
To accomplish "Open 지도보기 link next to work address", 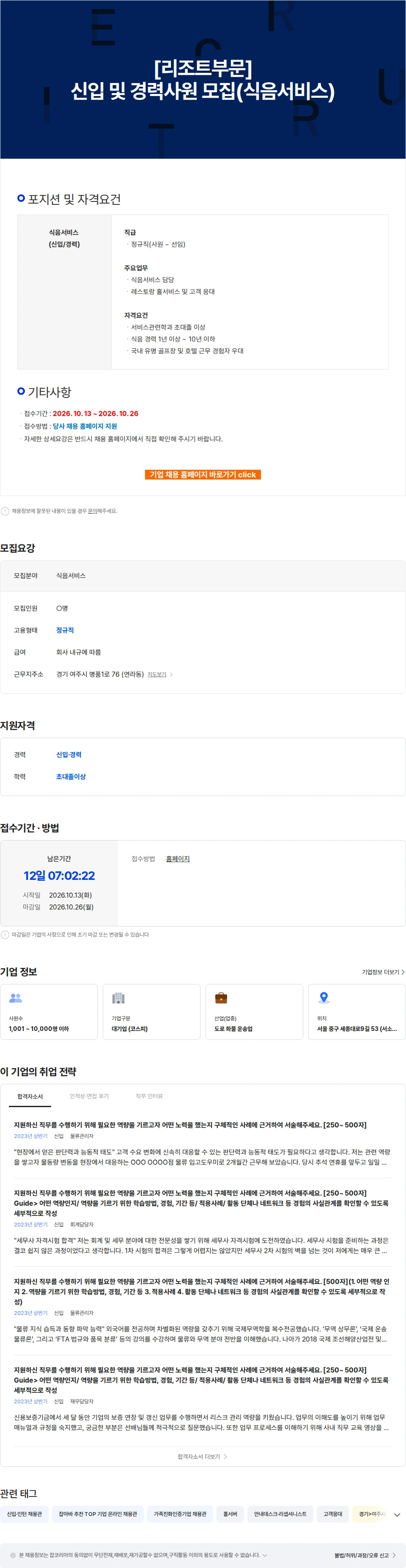I will coord(157,674).
